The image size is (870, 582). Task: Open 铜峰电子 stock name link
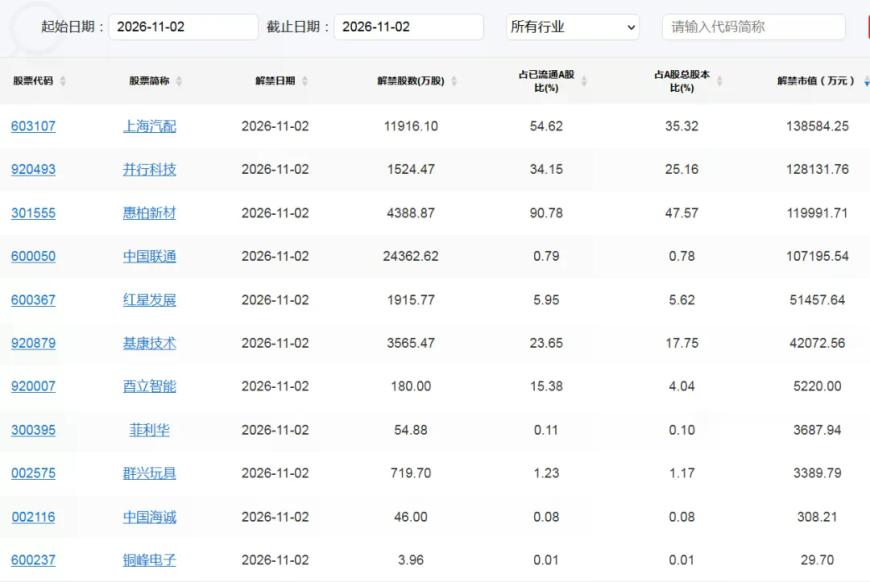point(149,560)
